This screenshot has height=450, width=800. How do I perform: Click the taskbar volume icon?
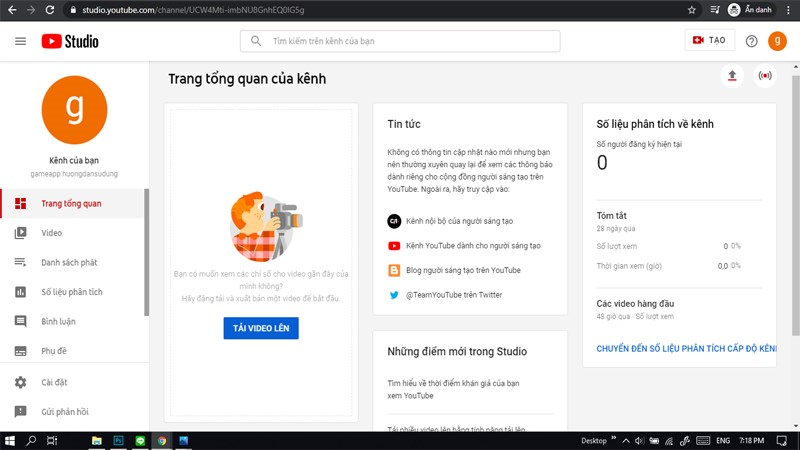(639, 441)
